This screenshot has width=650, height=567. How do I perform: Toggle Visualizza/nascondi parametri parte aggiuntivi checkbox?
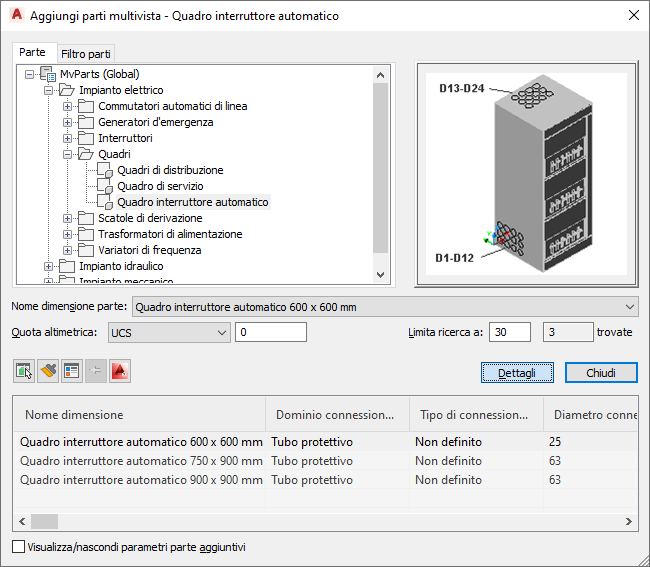[18, 547]
